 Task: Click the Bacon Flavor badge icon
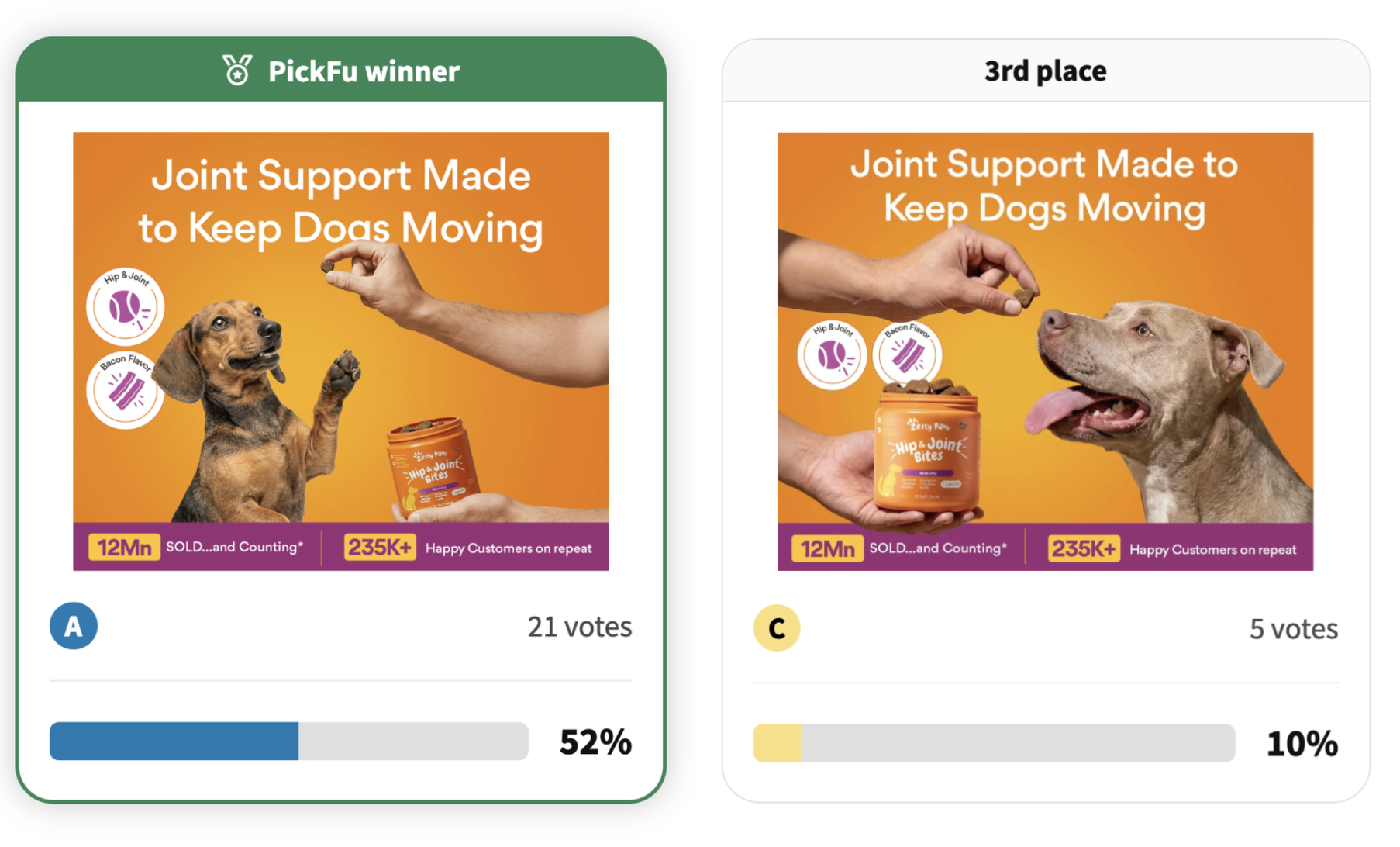click(x=125, y=390)
